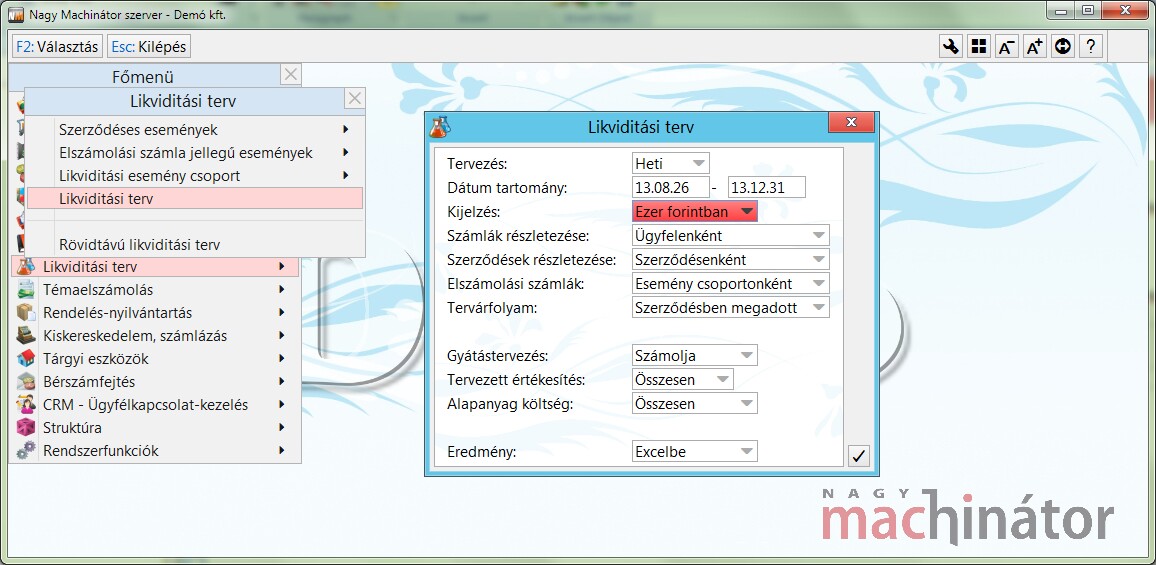Image resolution: width=1156 pixels, height=565 pixels.
Task: Select Rövidtávú likviditási terv entry
Action: point(195,244)
